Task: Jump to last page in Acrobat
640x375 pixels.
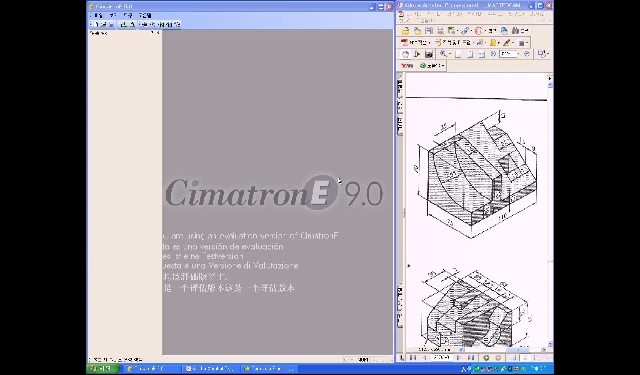Action: pyautogui.click(x=471, y=358)
